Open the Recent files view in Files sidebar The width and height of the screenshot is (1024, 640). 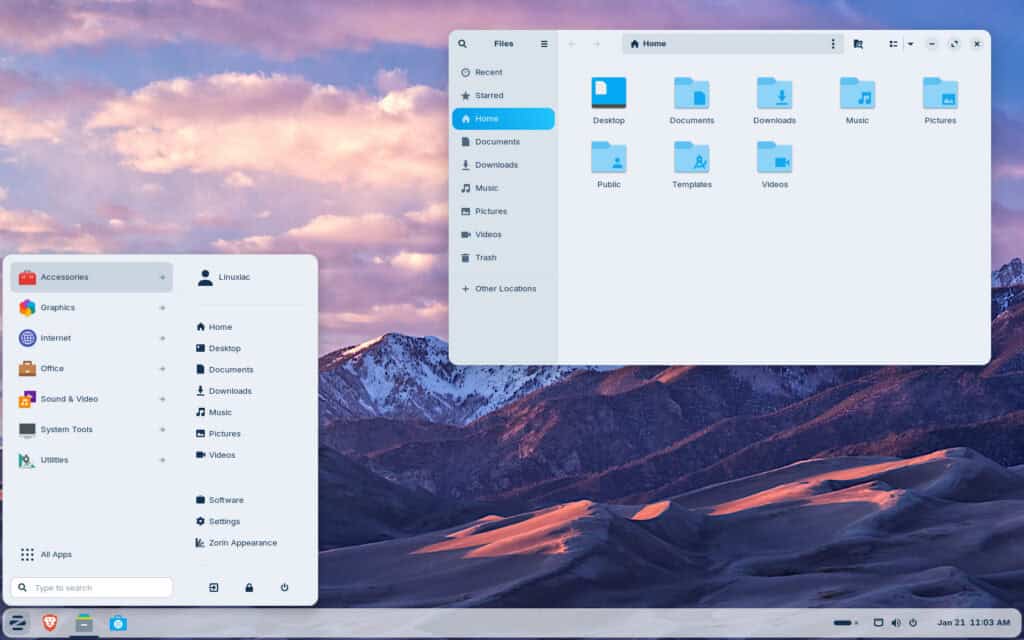point(489,72)
